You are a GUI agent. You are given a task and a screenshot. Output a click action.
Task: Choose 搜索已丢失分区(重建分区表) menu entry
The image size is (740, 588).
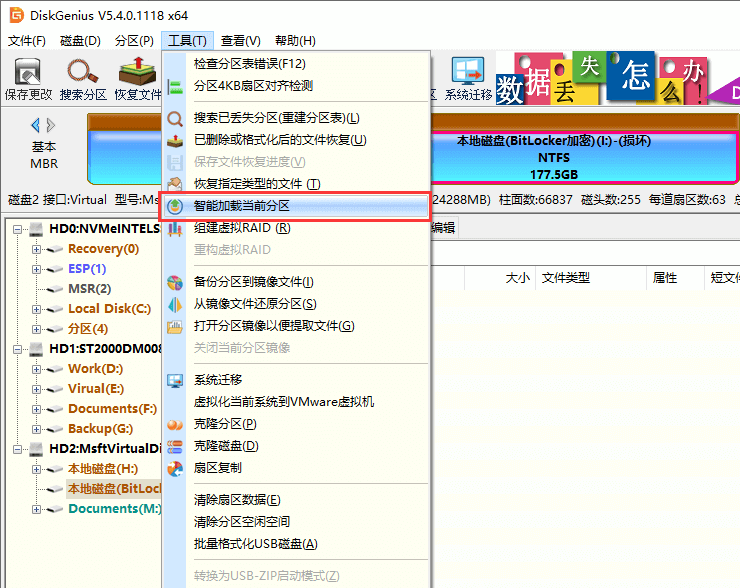point(295,118)
